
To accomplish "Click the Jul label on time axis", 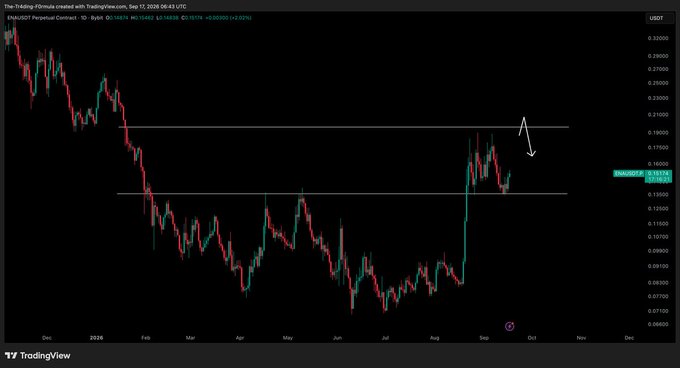I will click(x=385, y=338).
